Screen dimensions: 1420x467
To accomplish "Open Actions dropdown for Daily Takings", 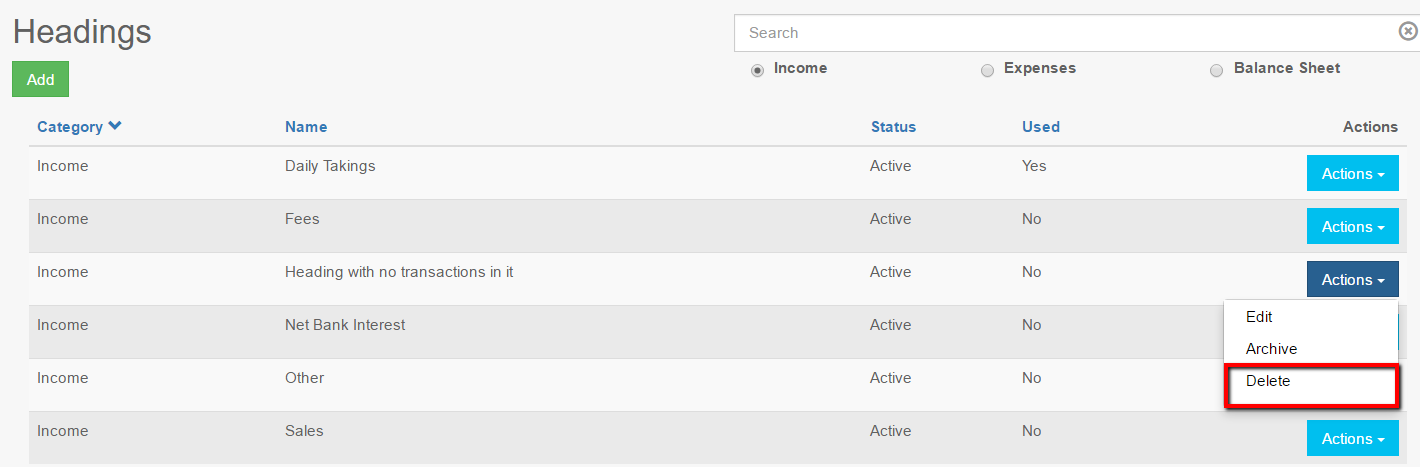I will pyautogui.click(x=1352, y=174).
